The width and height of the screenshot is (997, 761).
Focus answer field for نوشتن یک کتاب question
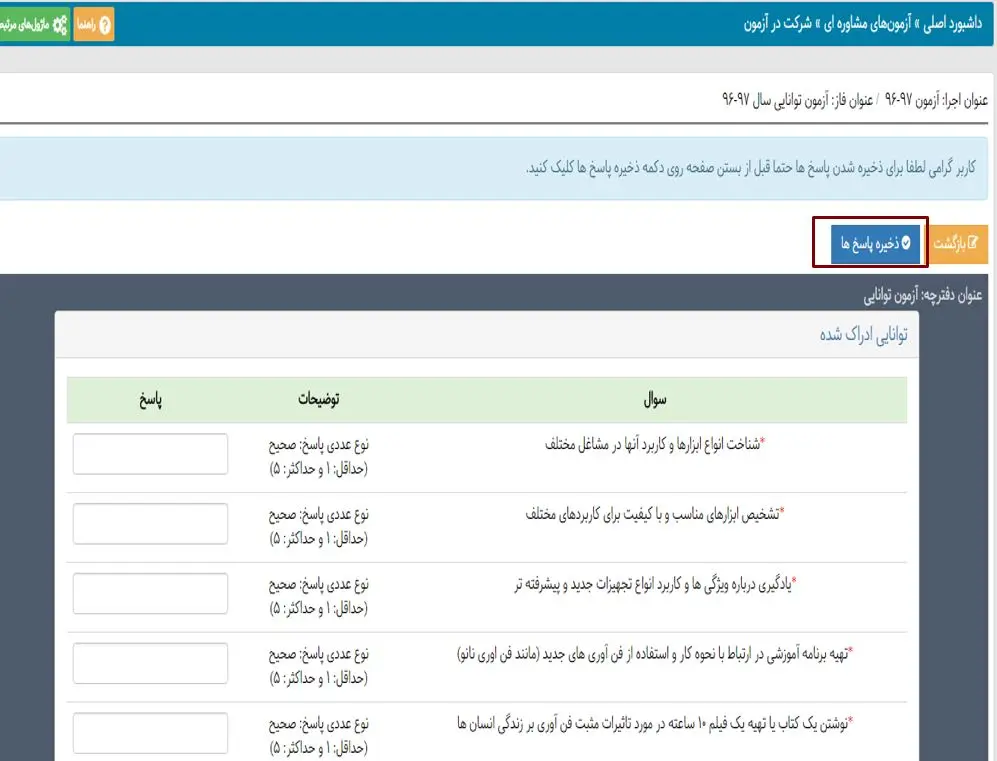150,733
